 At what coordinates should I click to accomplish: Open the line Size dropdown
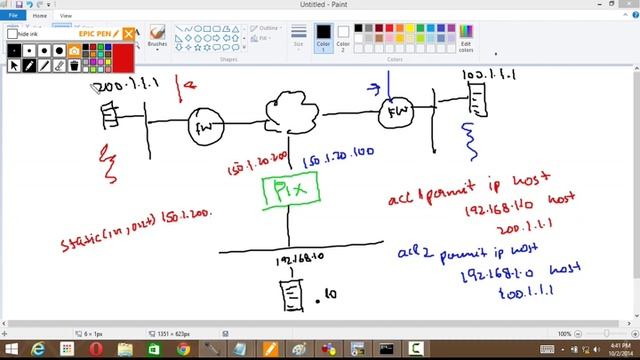[x=298, y=38]
